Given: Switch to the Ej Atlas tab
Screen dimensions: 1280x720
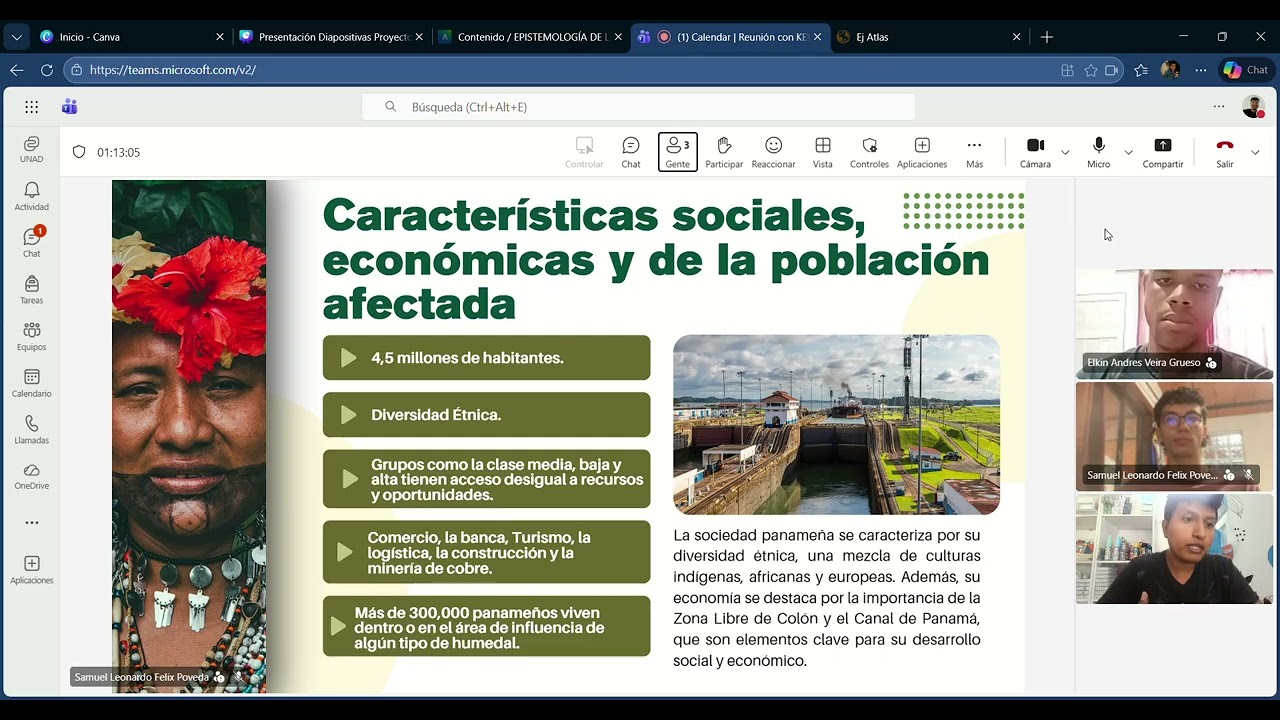Looking at the screenshot, I should pyautogui.click(x=928, y=37).
